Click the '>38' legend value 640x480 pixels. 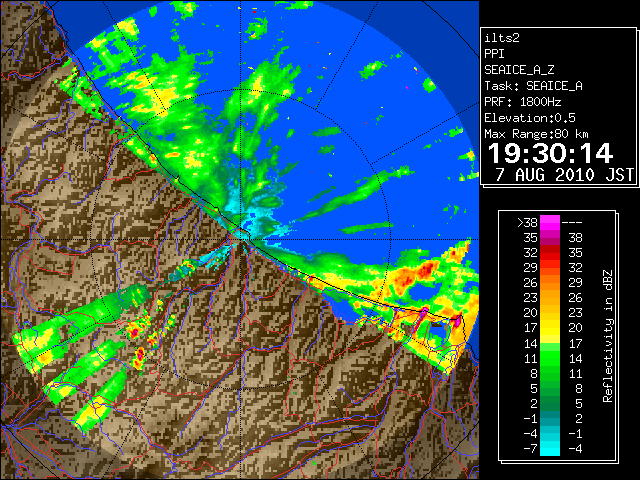point(527,222)
